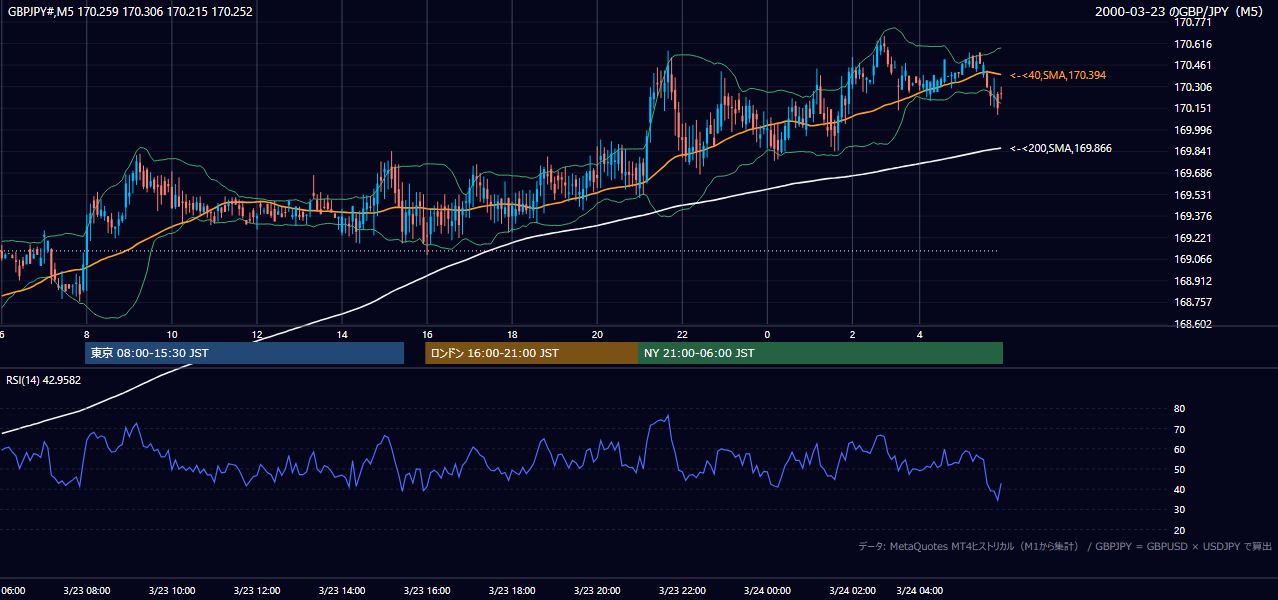Click price axis label 169.066
The width and height of the screenshot is (1278, 600).
[x=1194, y=259]
